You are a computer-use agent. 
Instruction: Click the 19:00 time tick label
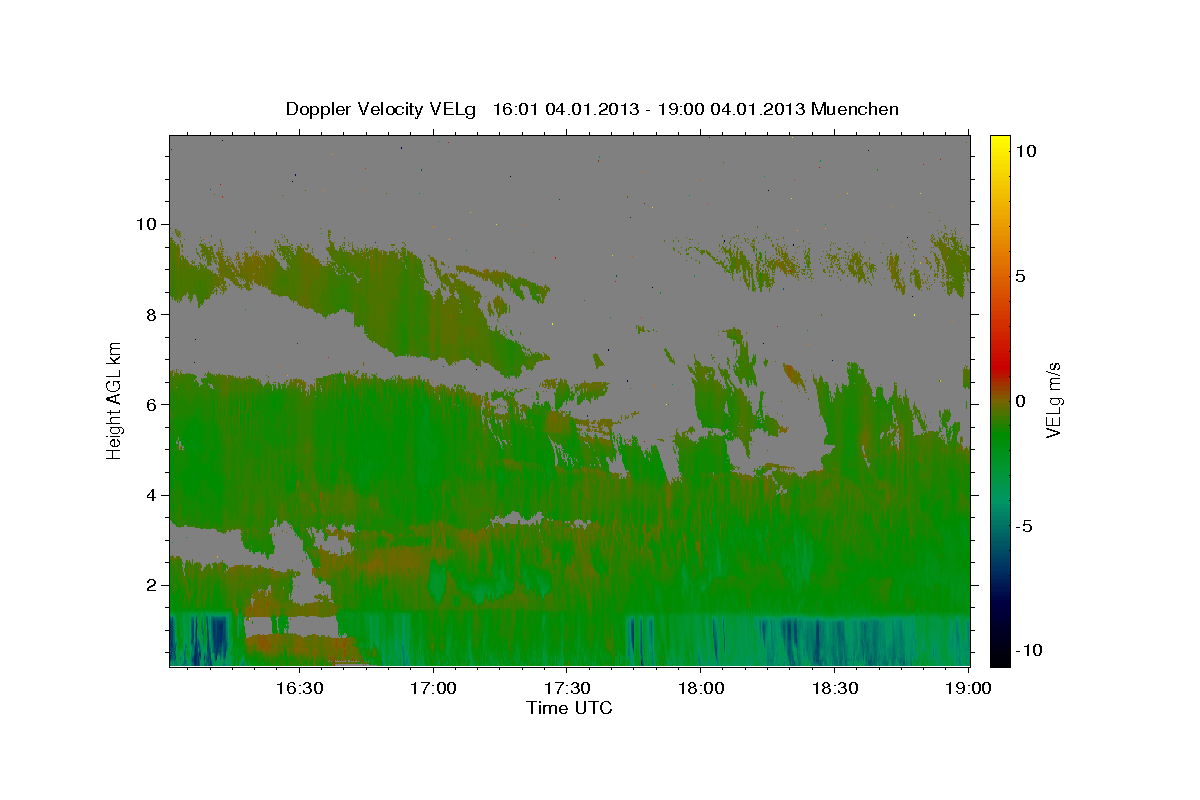pos(969,688)
